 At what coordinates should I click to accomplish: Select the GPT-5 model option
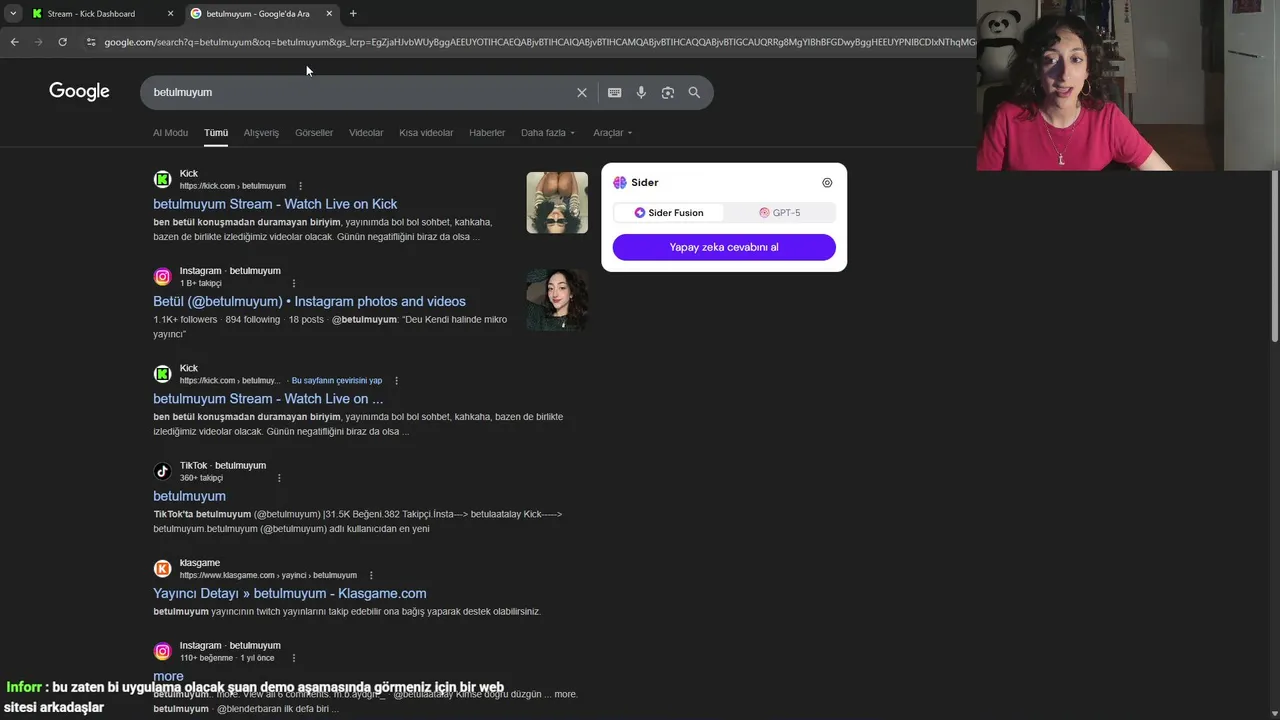[780, 213]
